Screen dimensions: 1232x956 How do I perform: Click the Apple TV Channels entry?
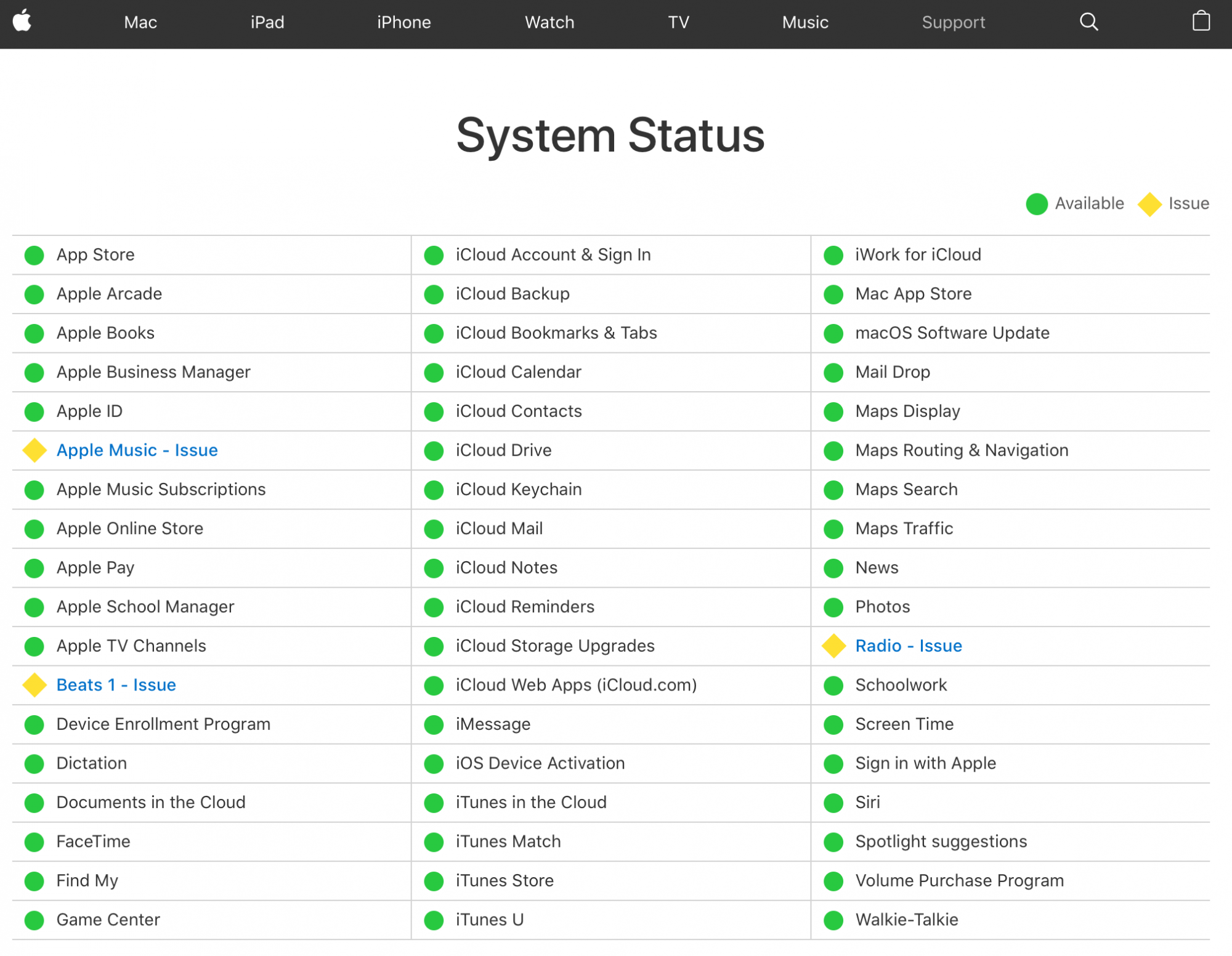[131, 646]
